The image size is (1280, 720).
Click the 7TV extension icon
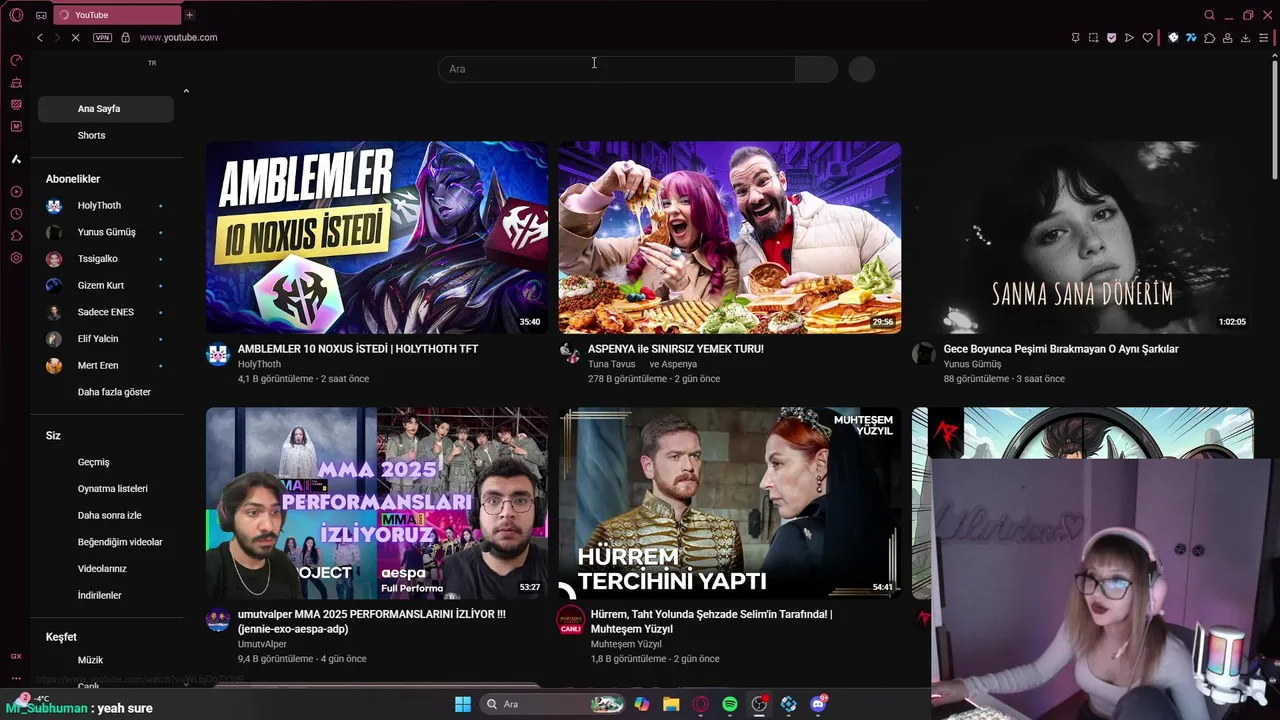(1191, 38)
